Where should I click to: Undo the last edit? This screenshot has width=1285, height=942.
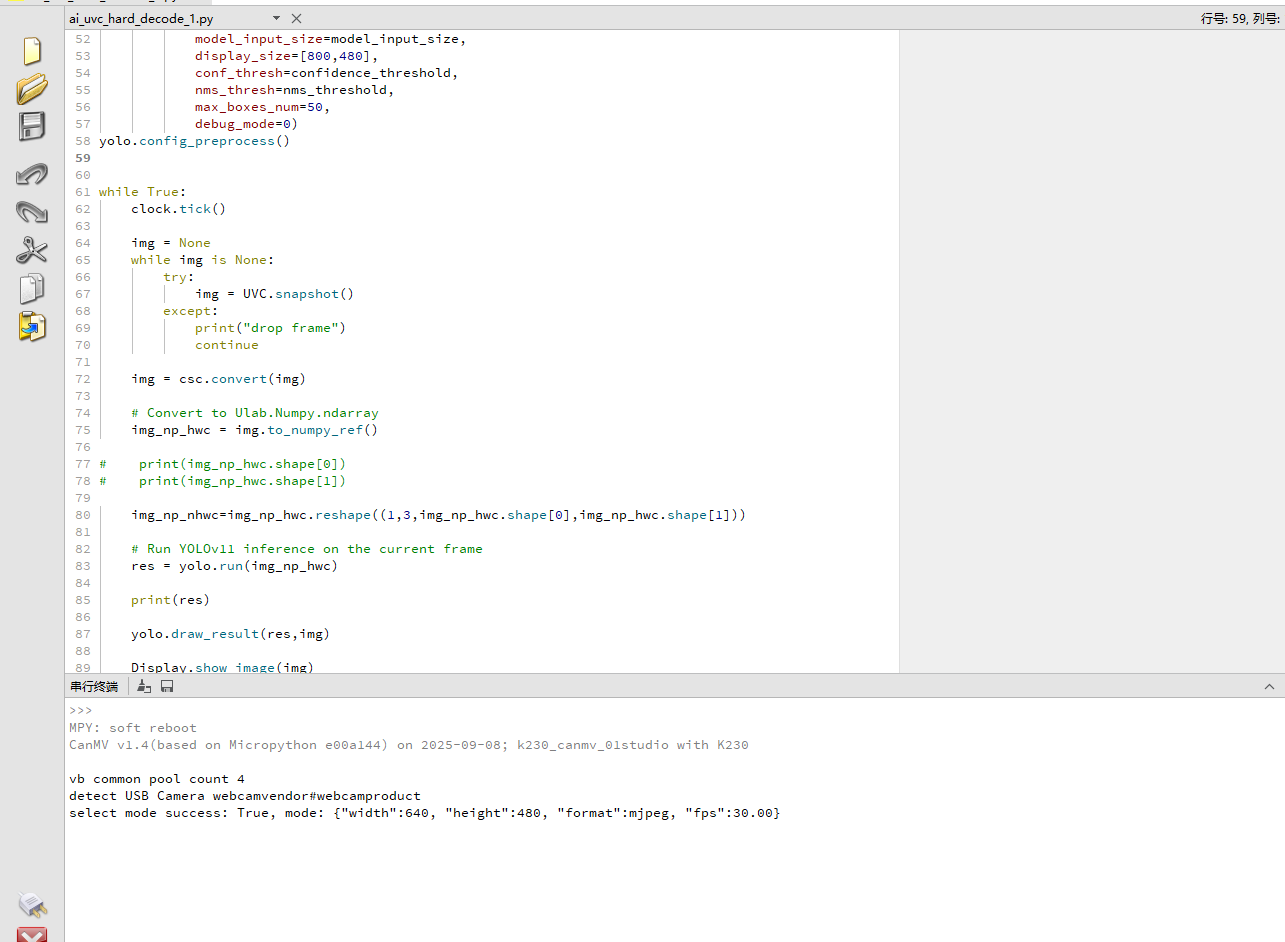pyautogui.click(x=32, y=174)
